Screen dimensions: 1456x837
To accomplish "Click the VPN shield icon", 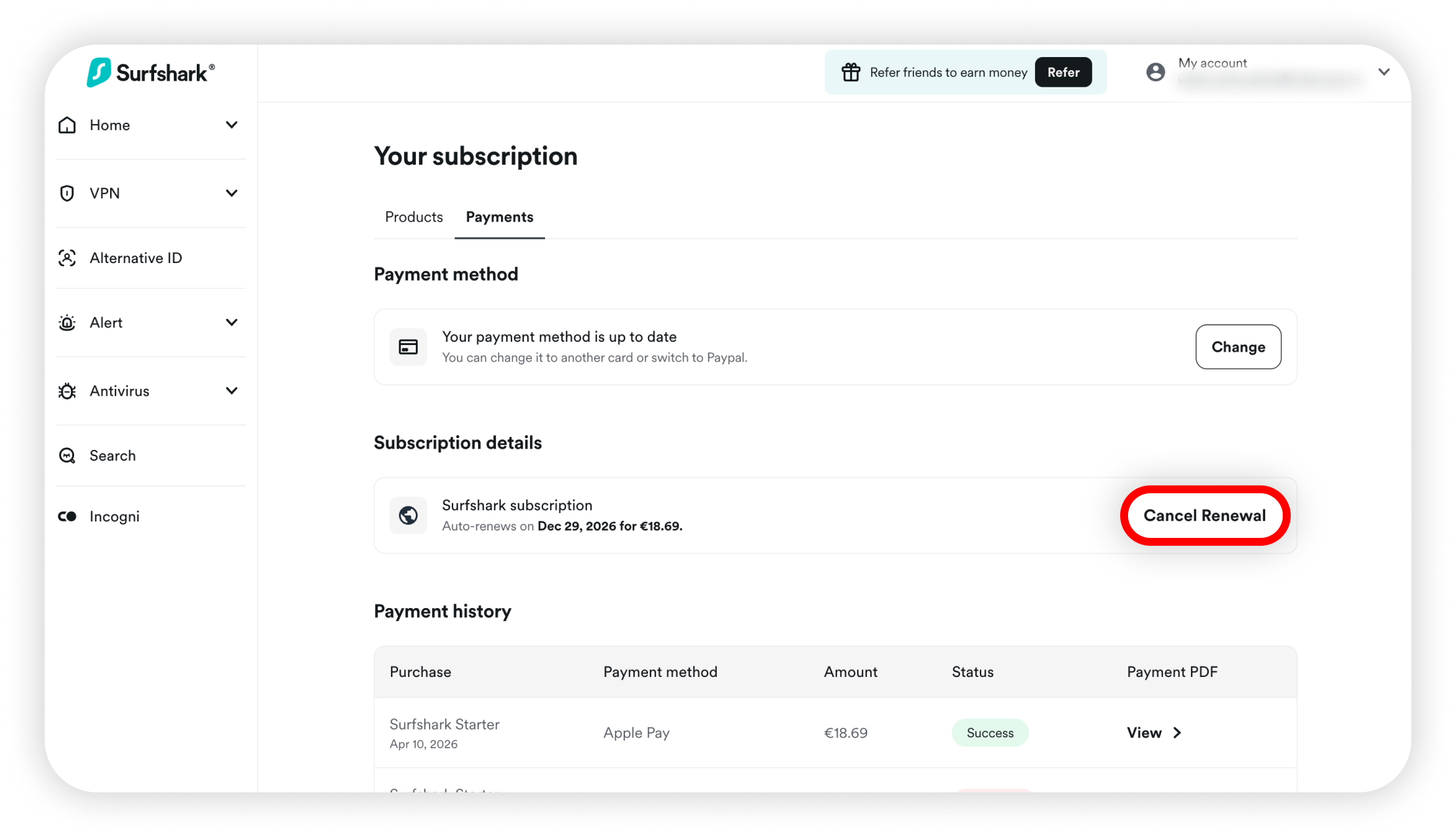I will coord(67,194).
